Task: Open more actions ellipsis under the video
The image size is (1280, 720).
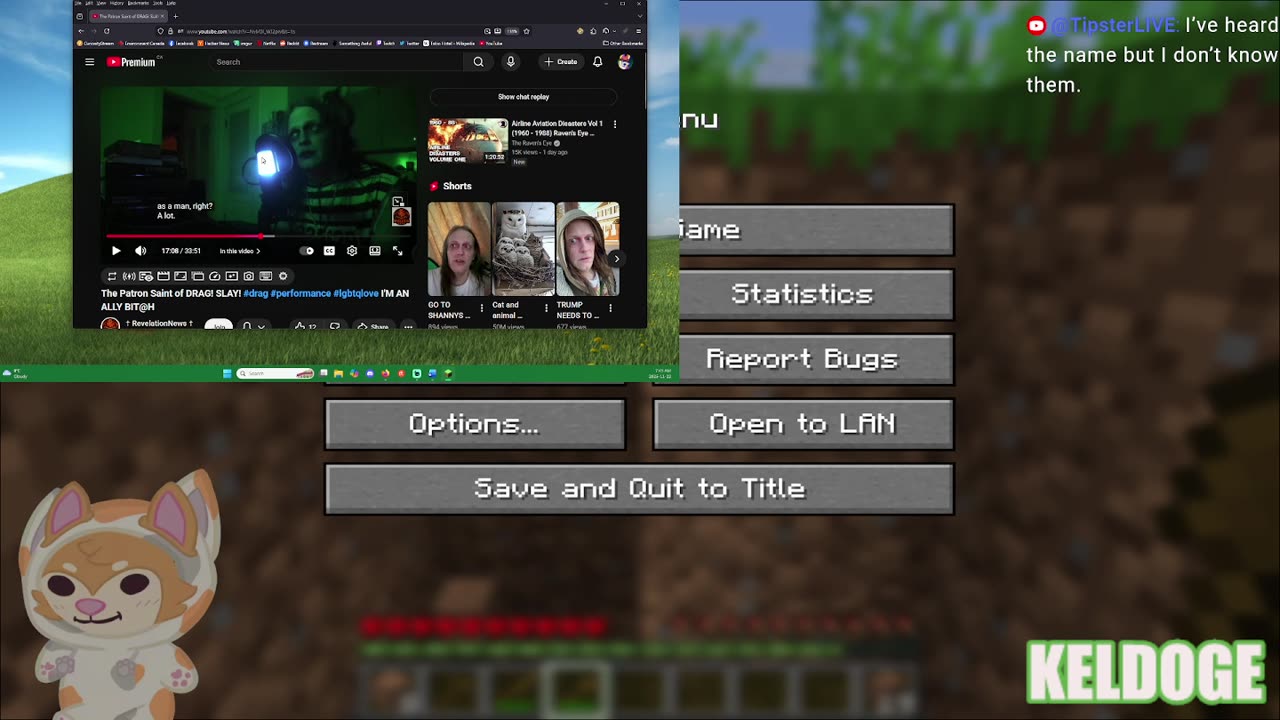Action: (x=408, y=326)
